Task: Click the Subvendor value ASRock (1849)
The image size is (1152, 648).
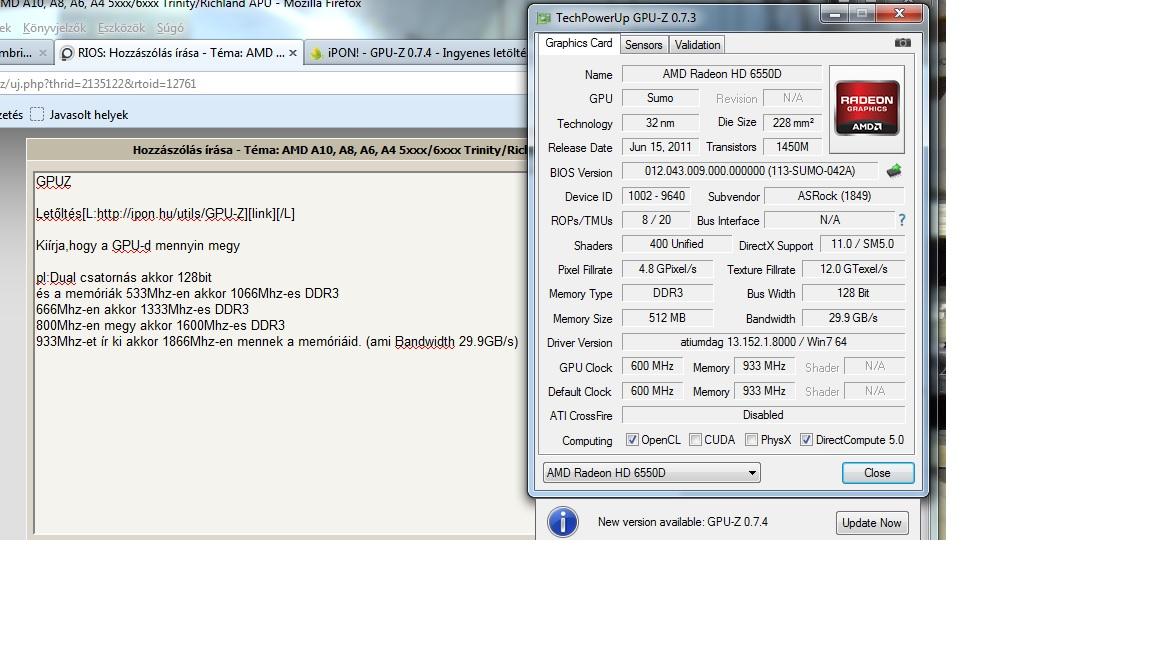Action: coord(834,195)
